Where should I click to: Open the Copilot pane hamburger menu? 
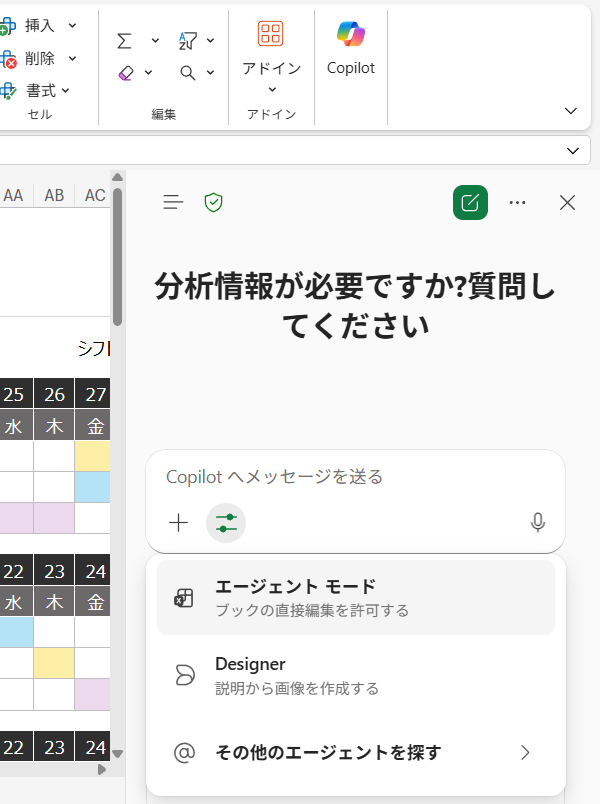174,203
